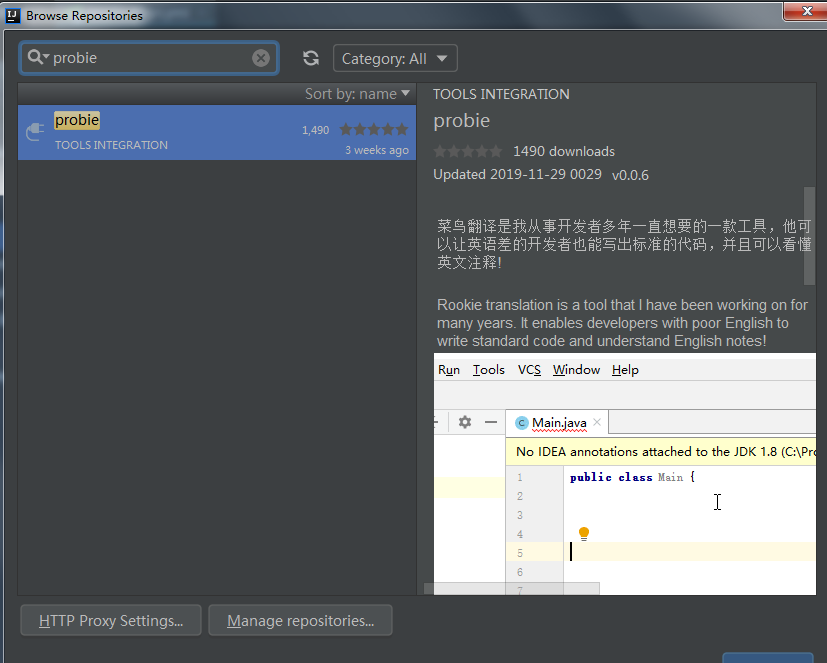827x663 pixels.
Task: Click the '1490 downloads' text in details
Action: point(564,151)
